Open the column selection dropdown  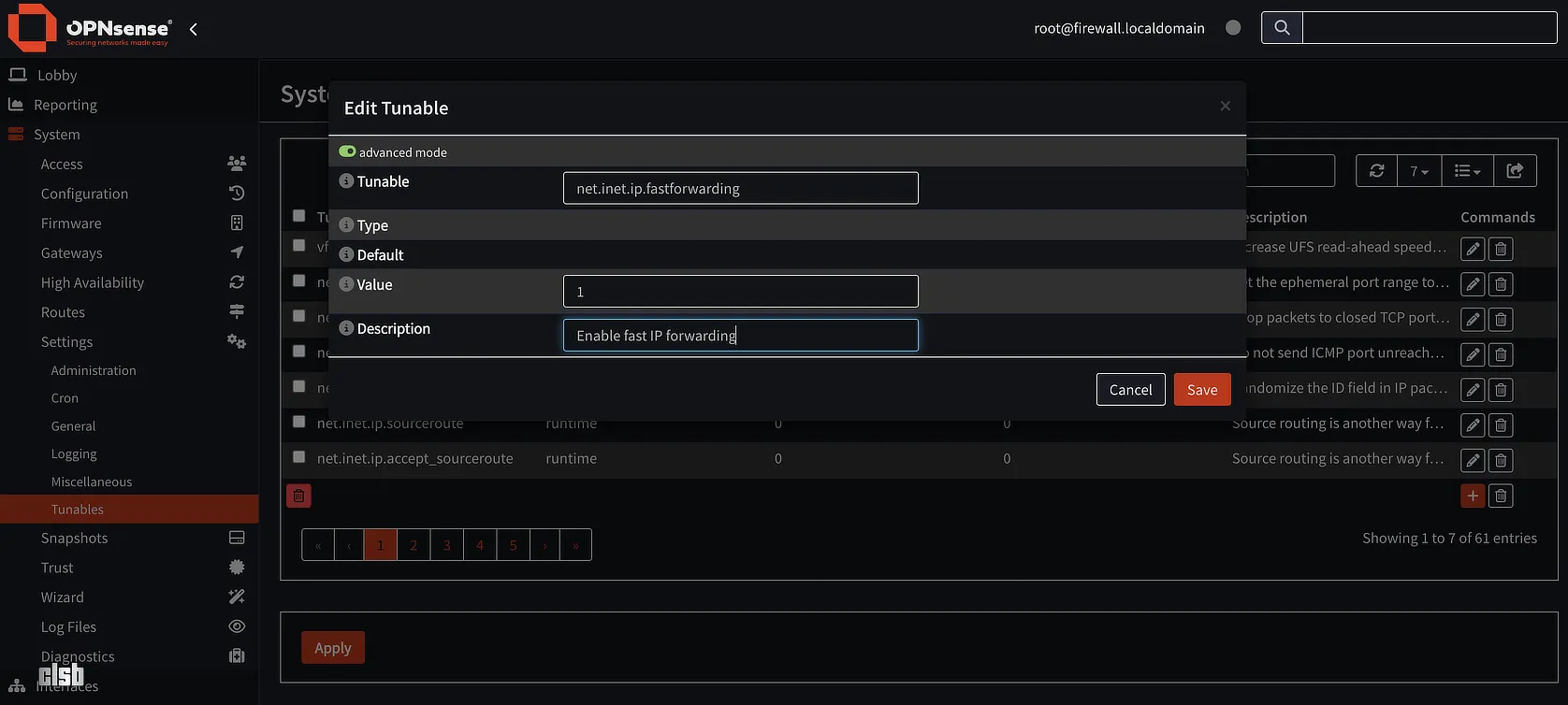point(1468,171)
